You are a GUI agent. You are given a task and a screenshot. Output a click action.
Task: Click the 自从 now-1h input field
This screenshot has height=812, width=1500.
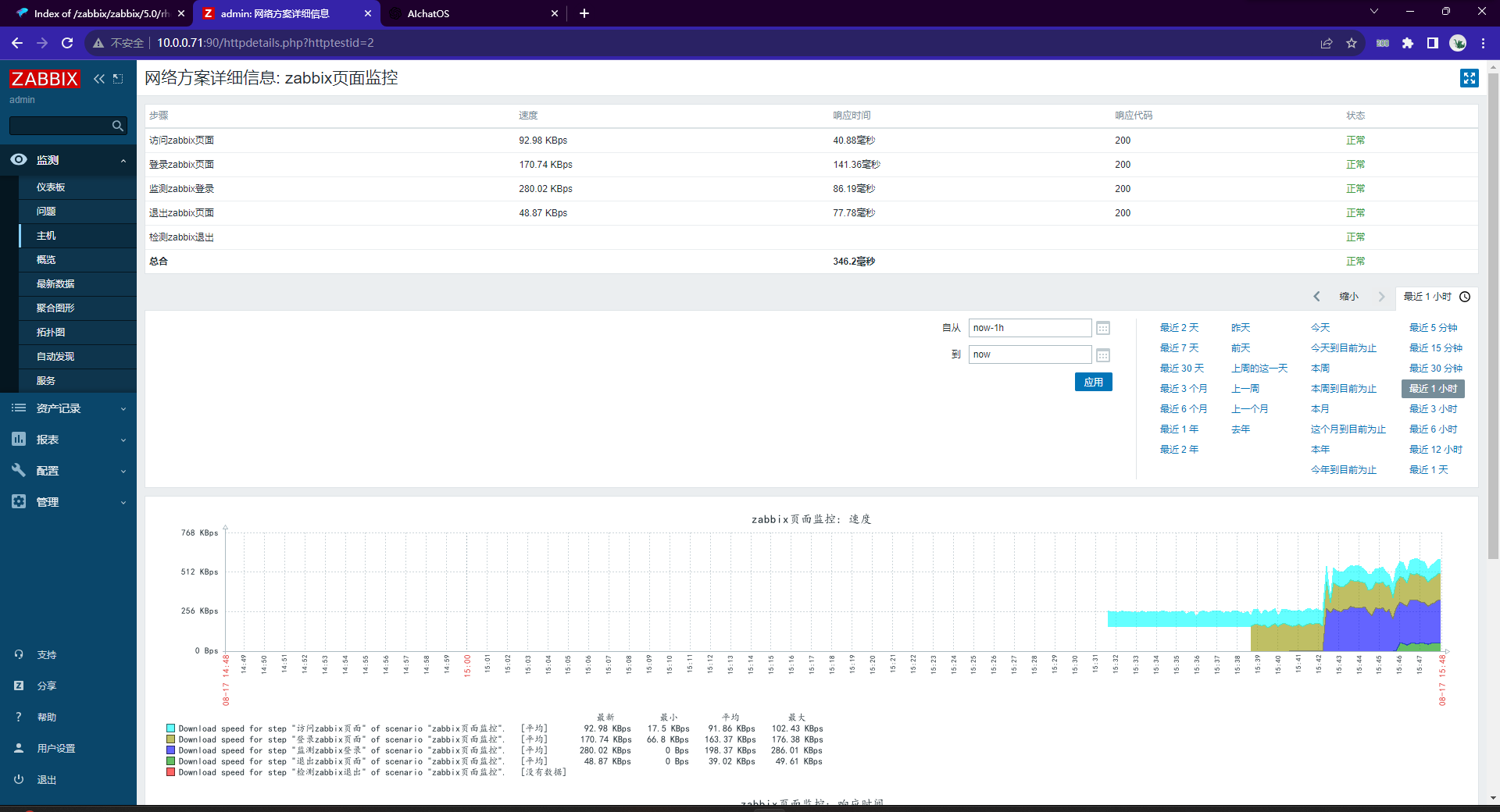pos(1030,328)
